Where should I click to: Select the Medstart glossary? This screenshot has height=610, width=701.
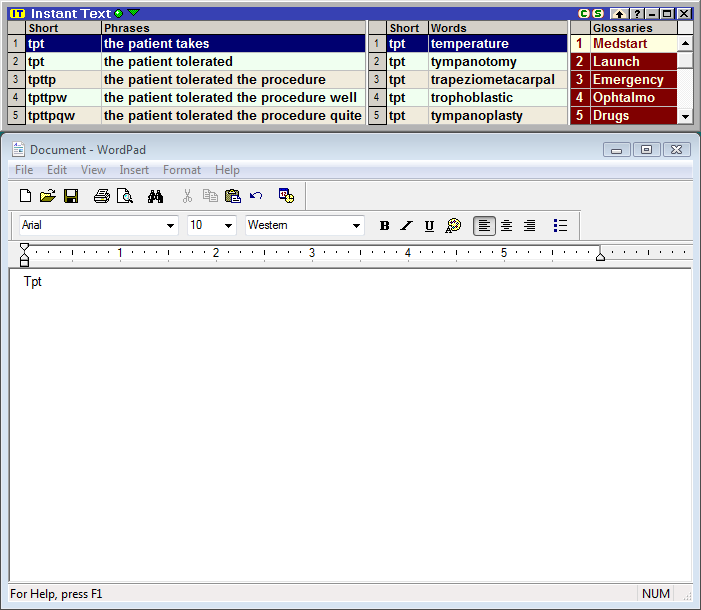coord(624,43)
